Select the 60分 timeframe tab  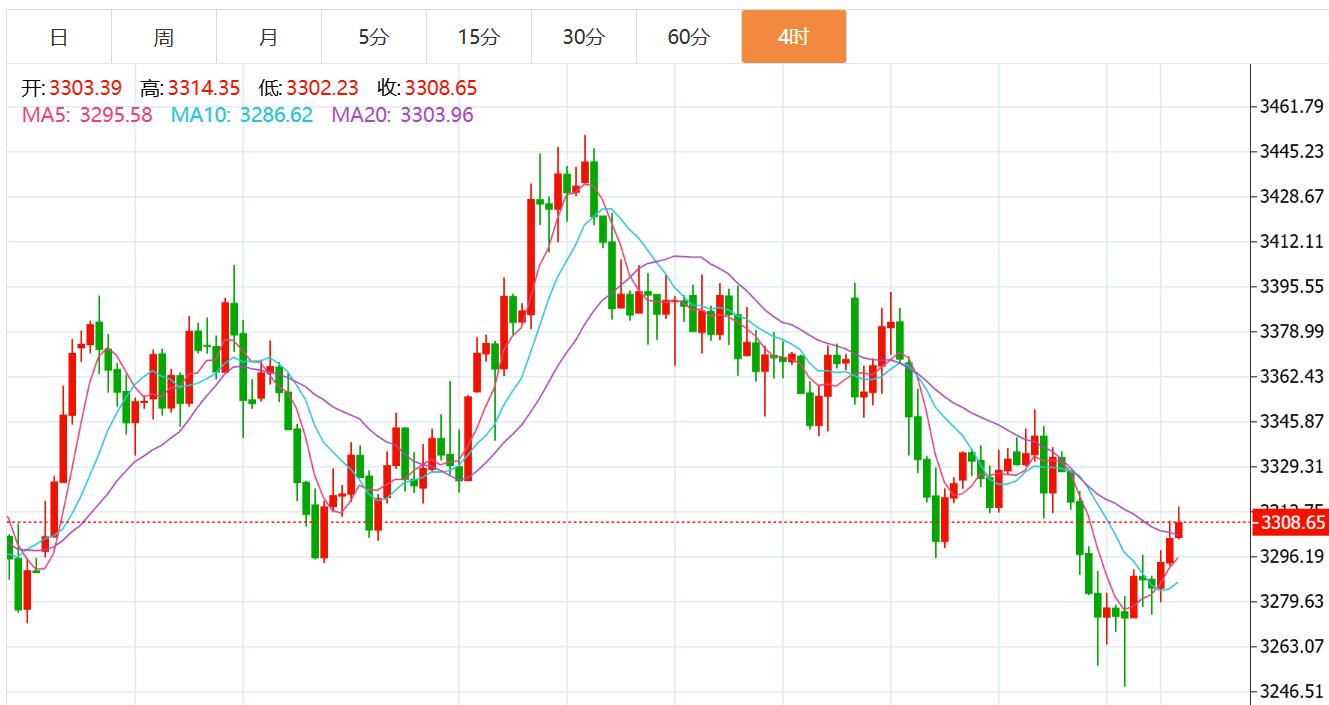689,37
